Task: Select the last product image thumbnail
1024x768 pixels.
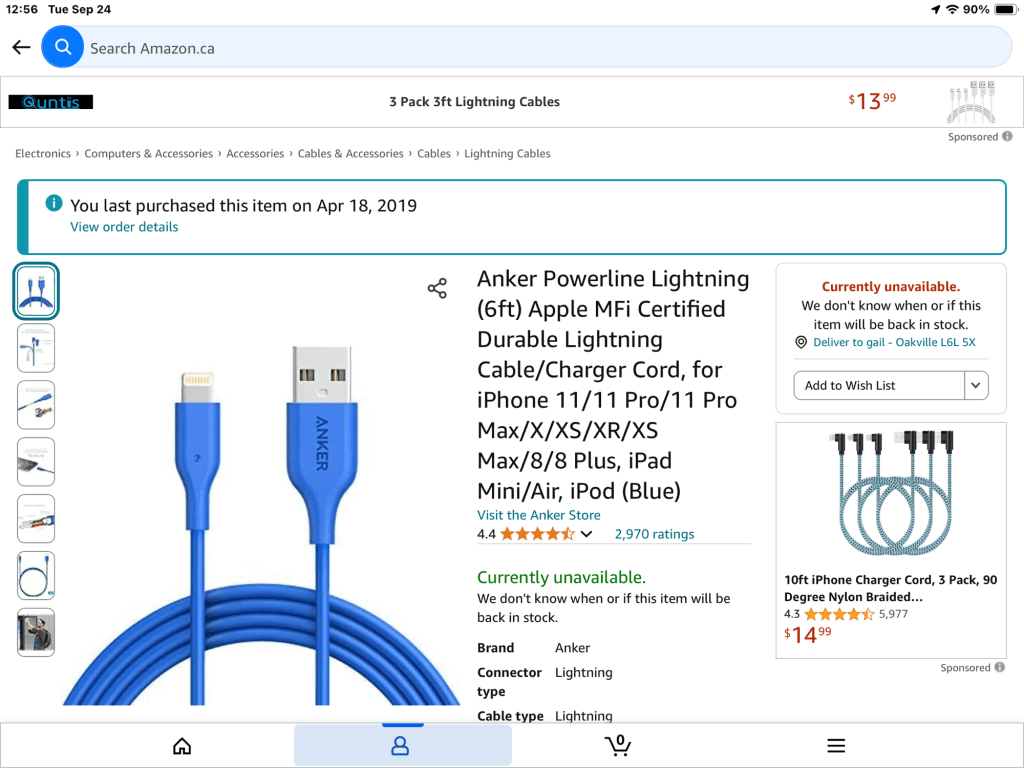Action: click(x=36, y=632)
